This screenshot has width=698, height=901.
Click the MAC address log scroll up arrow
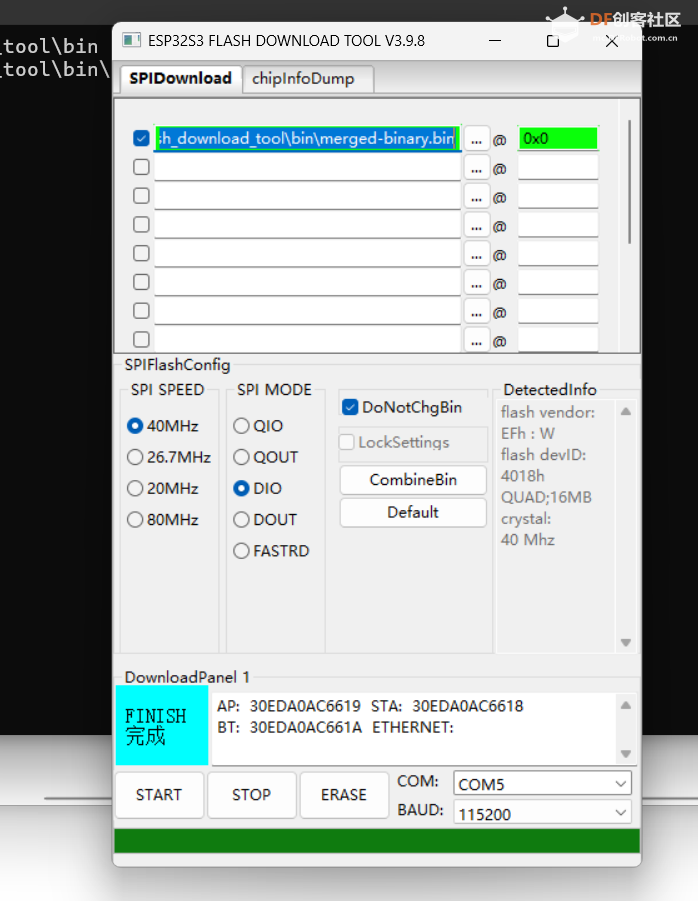(626, 705)
